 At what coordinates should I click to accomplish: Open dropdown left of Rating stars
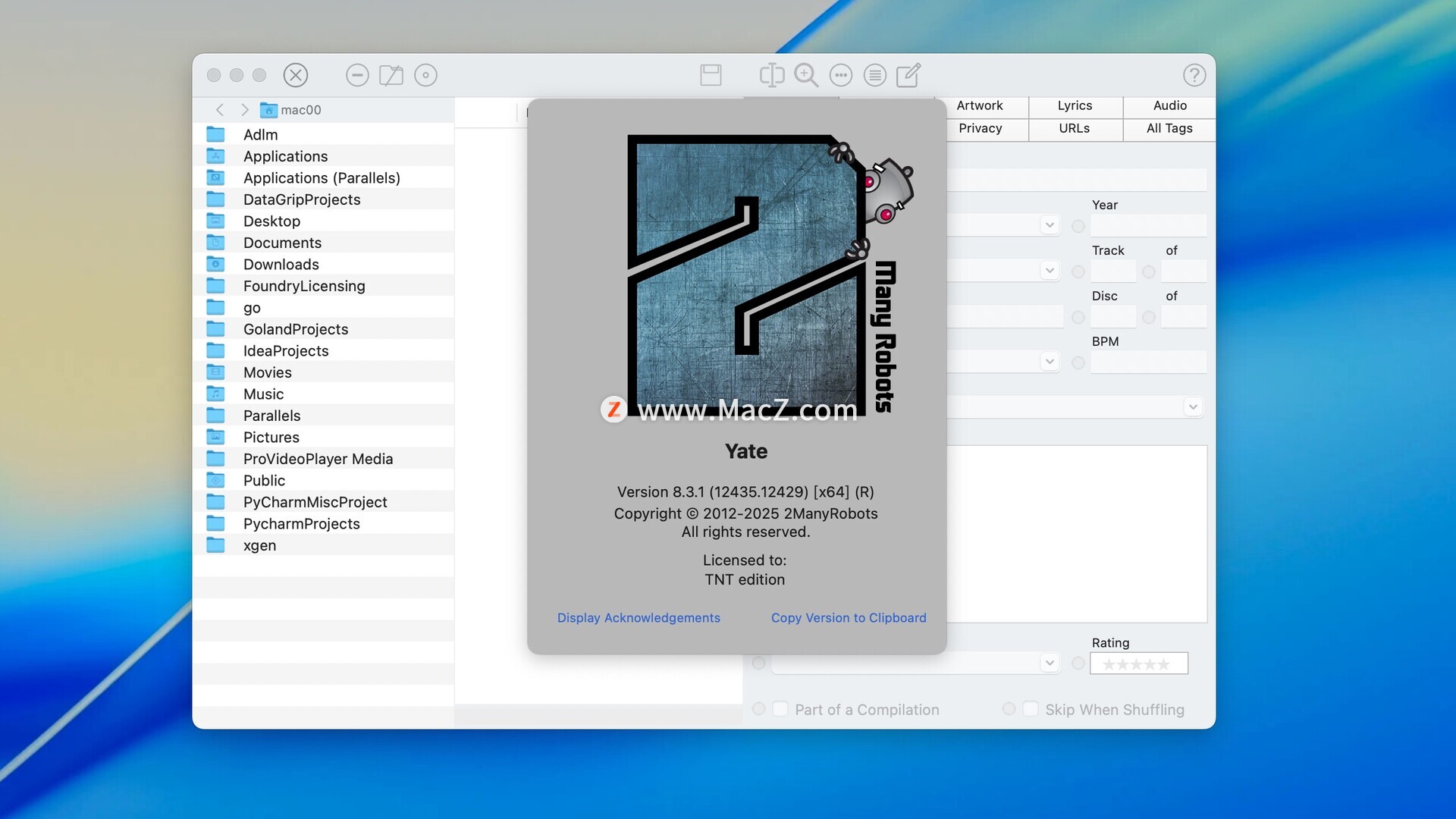pyautogui.click(x=1050, y=664)
